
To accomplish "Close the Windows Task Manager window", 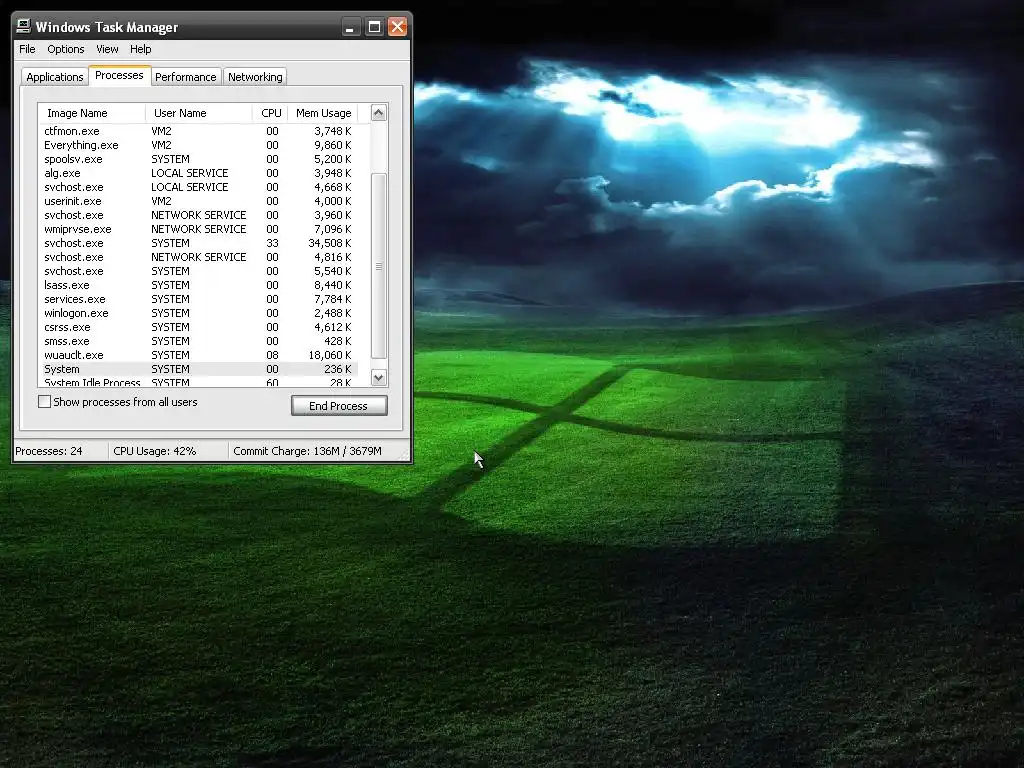I will click(397, 27).
